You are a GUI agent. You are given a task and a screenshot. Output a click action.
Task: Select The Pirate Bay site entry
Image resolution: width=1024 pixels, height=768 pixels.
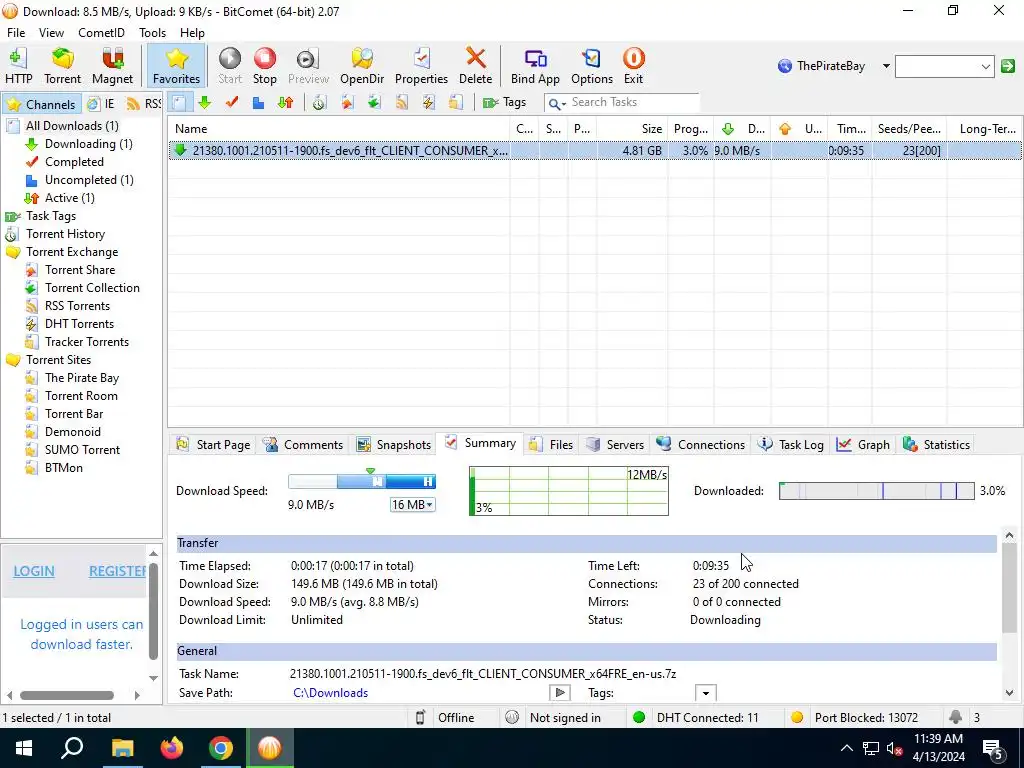click(82, 378)
